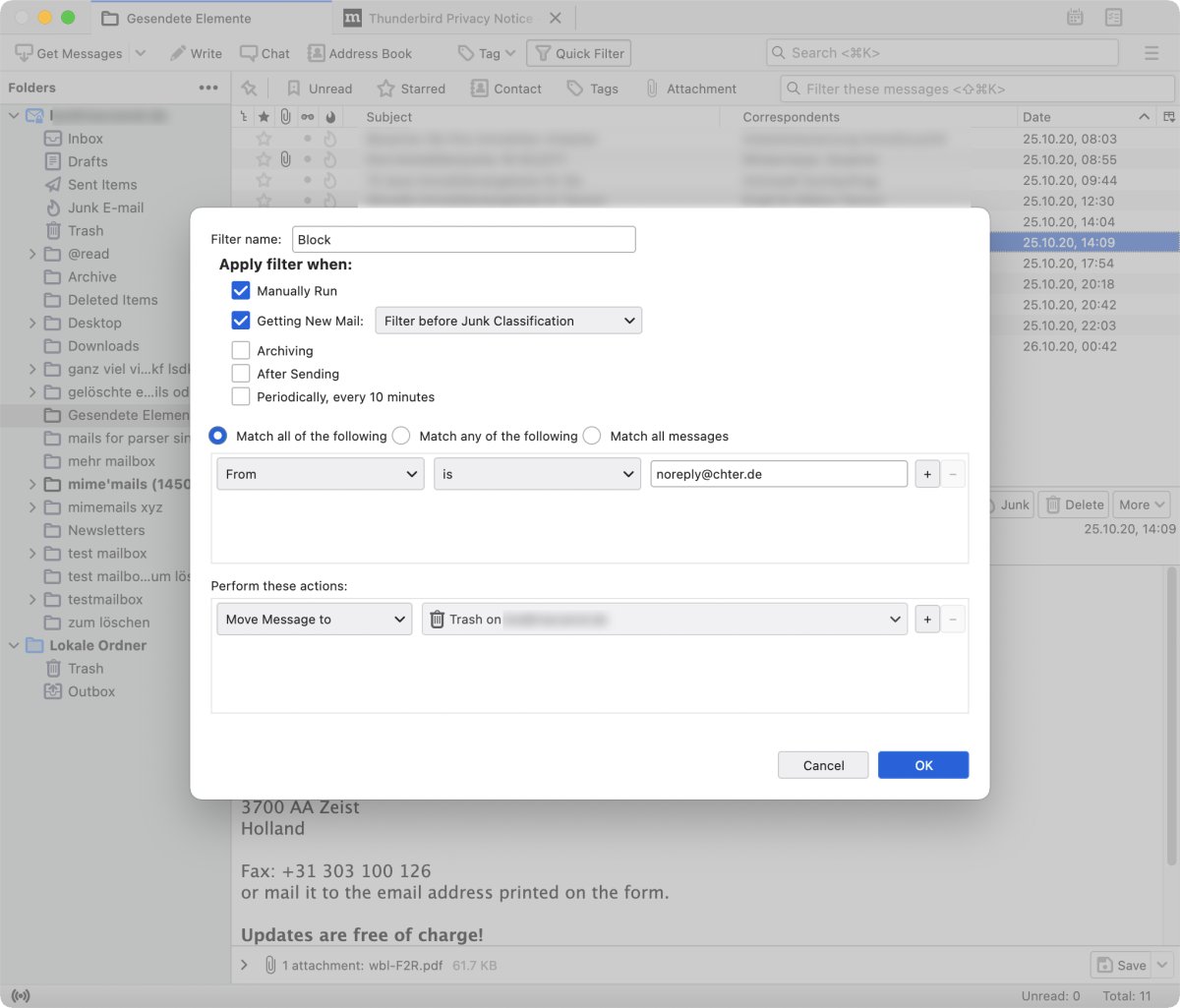Check the Archiving checkbox
Image resolution: width=1180 pixels, height=1008 pixels.
[x=241, y=350]
